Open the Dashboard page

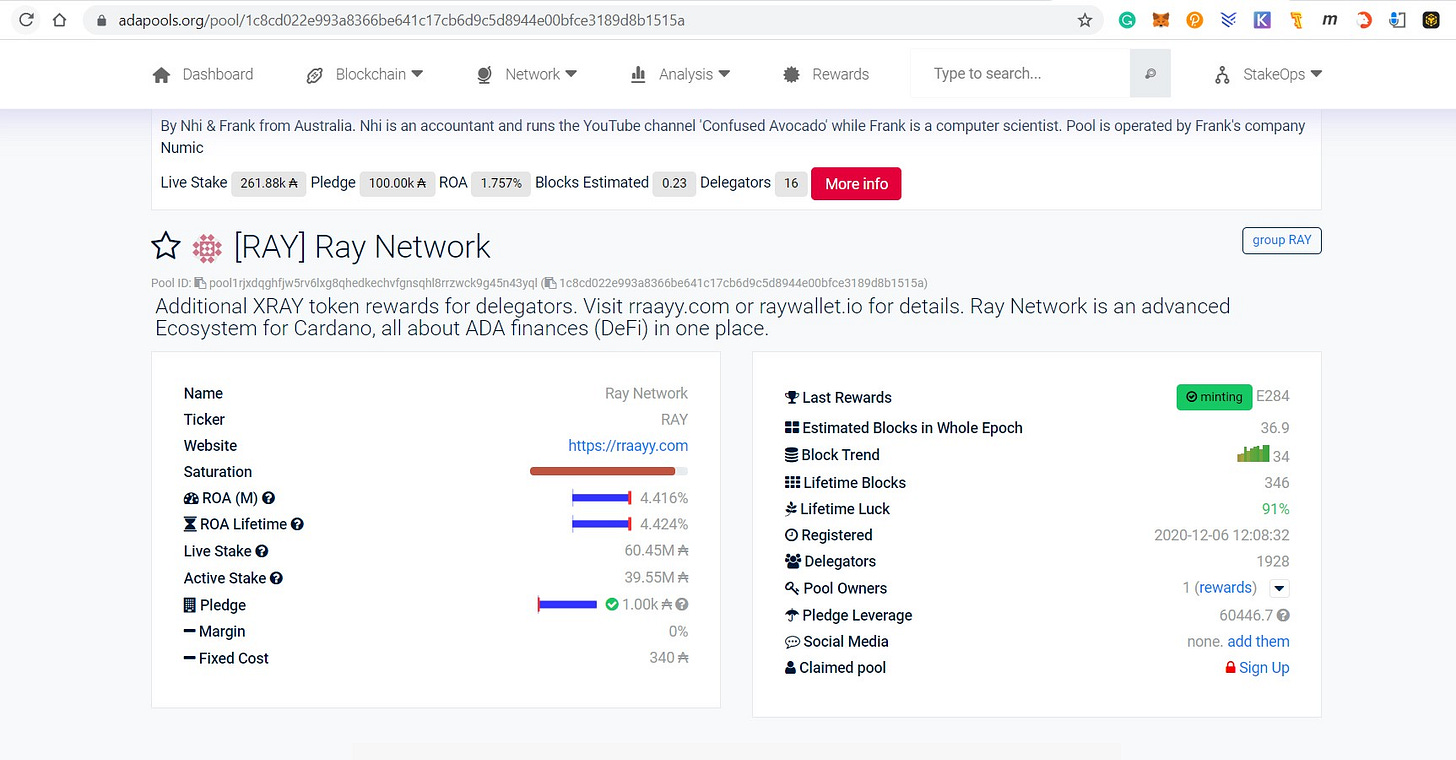coord(203,74)
